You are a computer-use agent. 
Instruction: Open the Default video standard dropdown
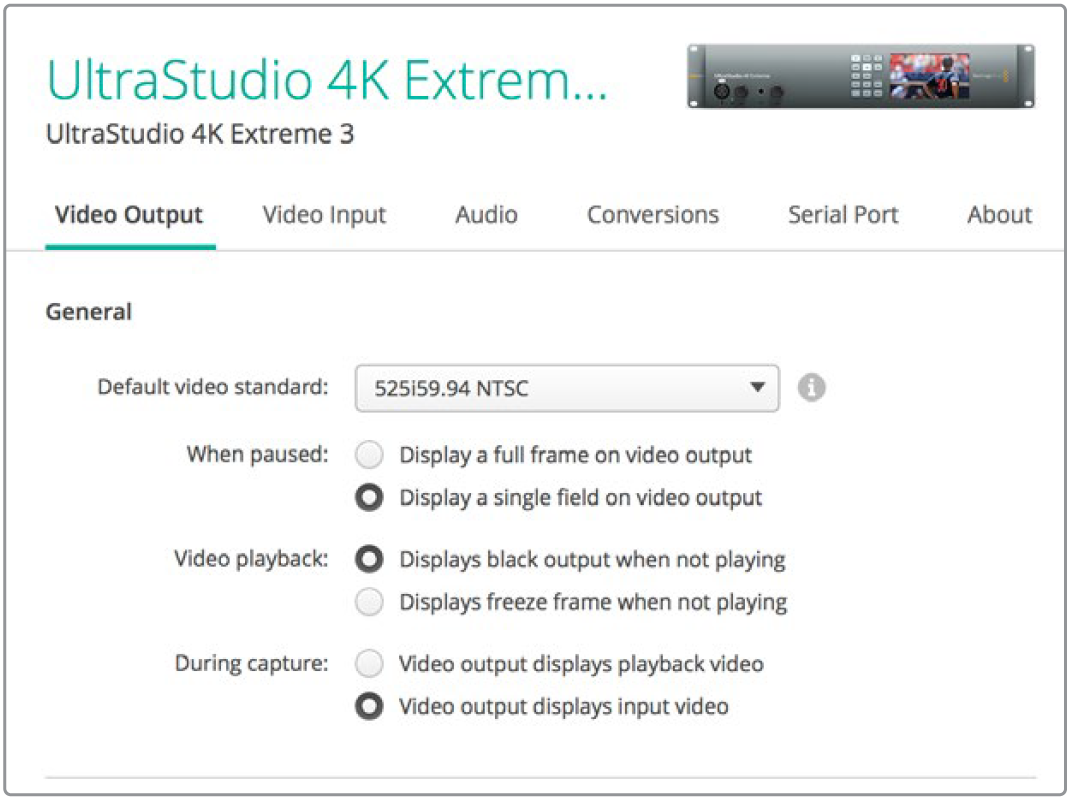point(566,388)
